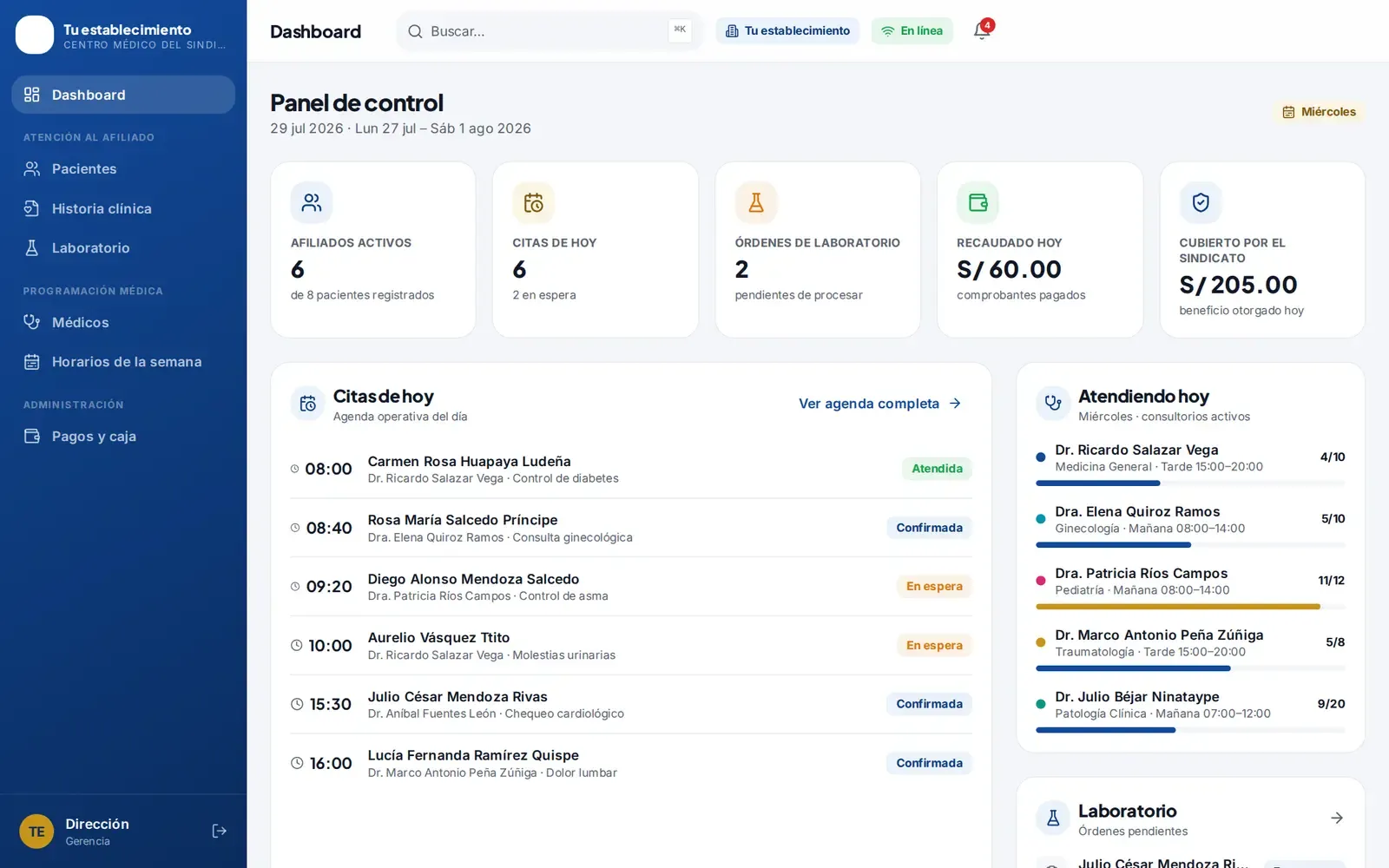Click the shield icon for Cubierto por el Sindicato

pos(1201,202)
